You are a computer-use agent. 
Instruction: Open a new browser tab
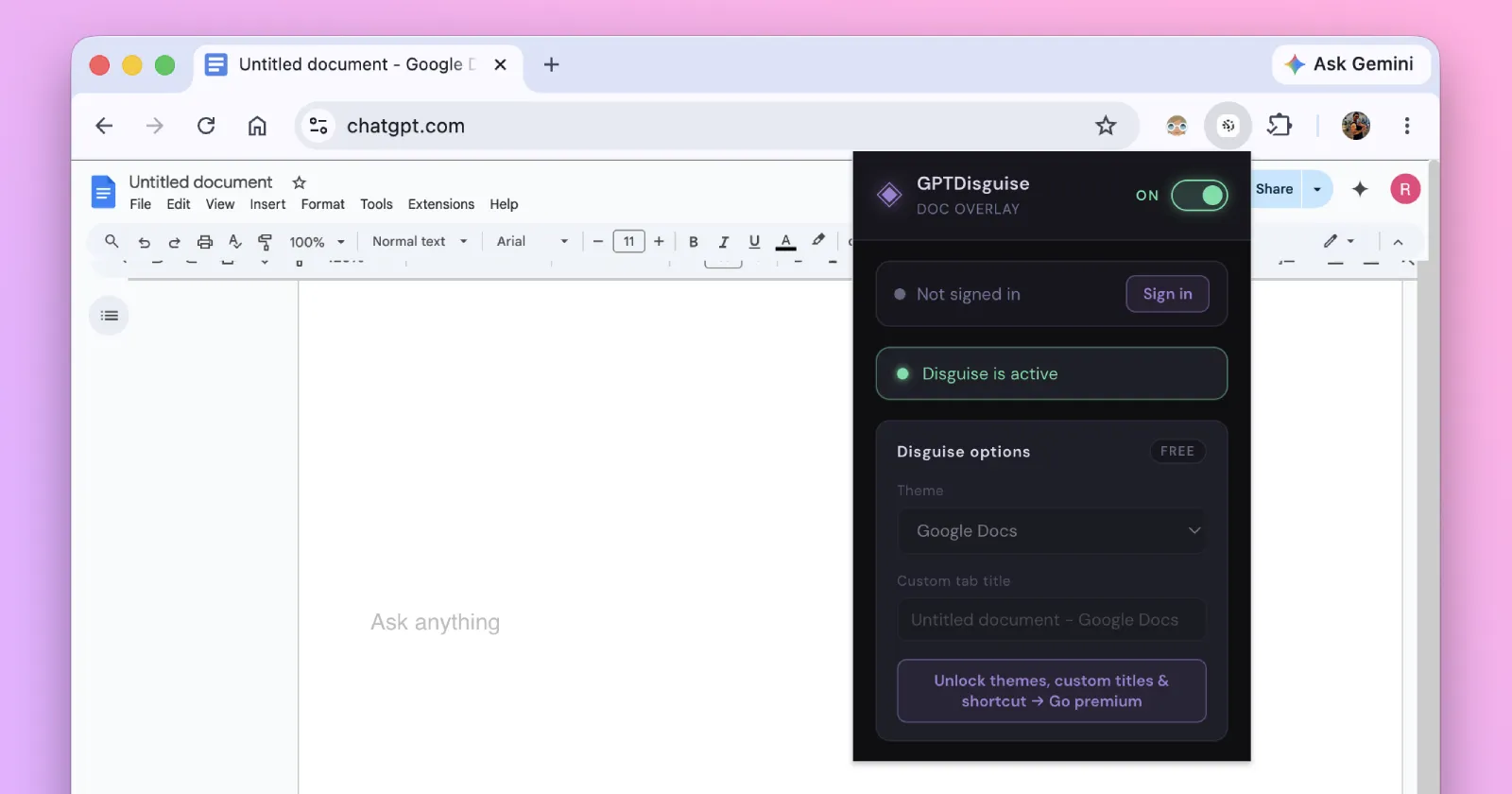552,64
